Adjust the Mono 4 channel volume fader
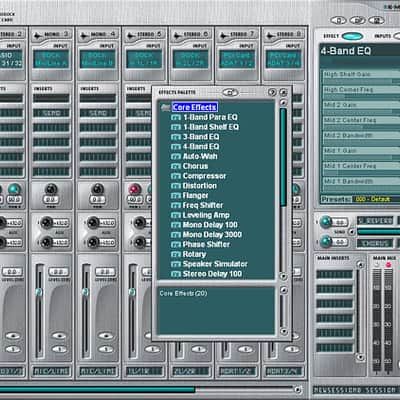 tap(86, 292)
